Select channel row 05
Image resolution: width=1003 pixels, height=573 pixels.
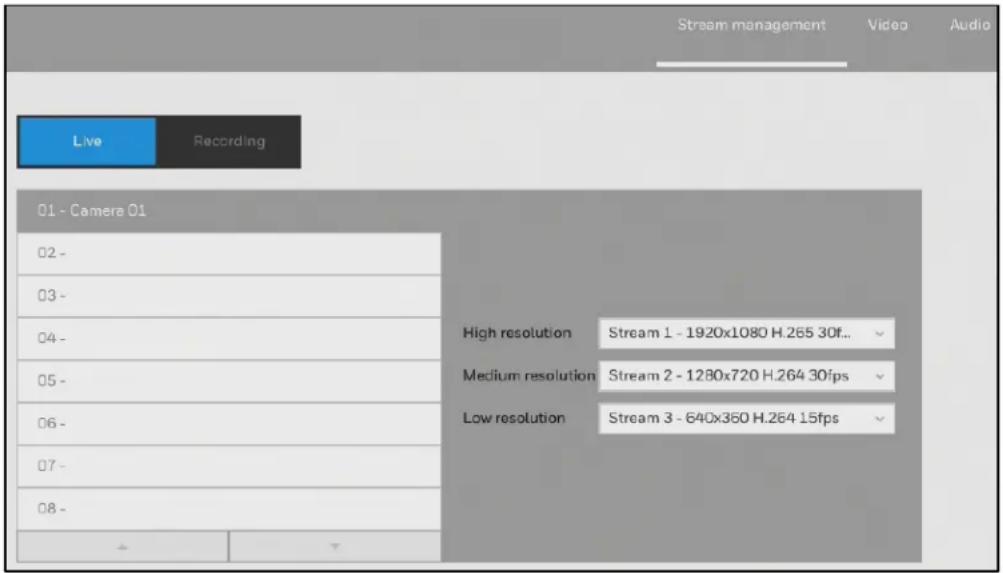(x=229, y=381)
